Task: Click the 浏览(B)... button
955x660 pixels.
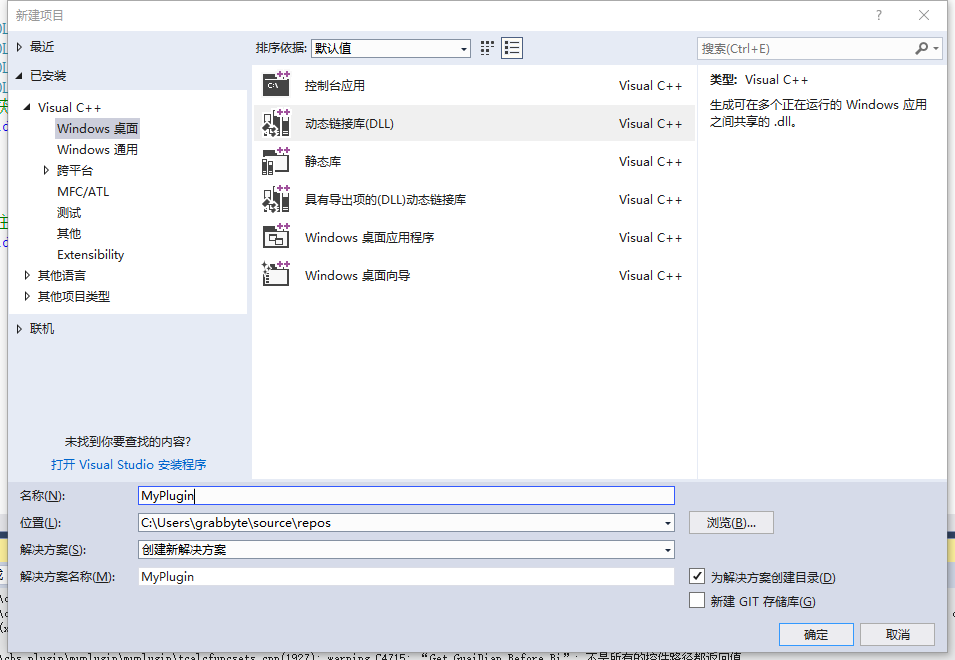Action: pyautogui.click(x=731, y=522)
